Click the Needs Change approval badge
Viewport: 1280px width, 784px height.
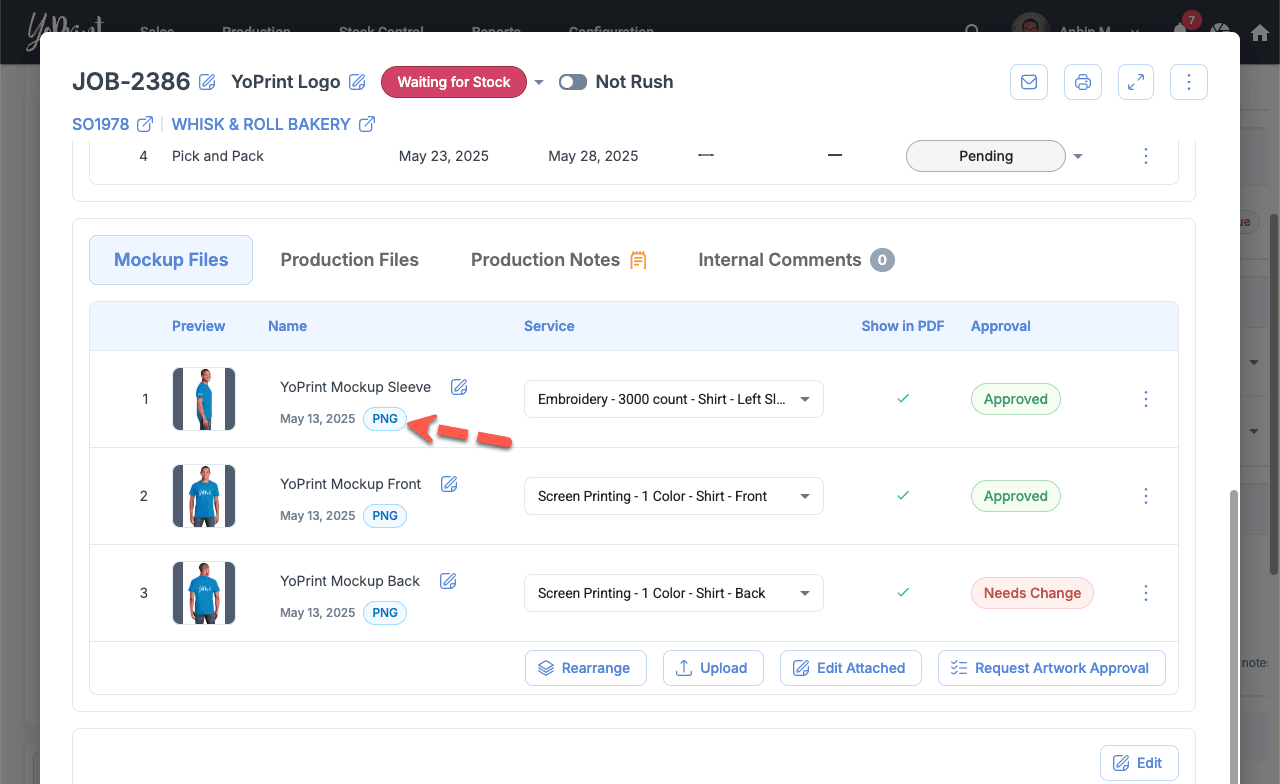[x=1032, y=593]
